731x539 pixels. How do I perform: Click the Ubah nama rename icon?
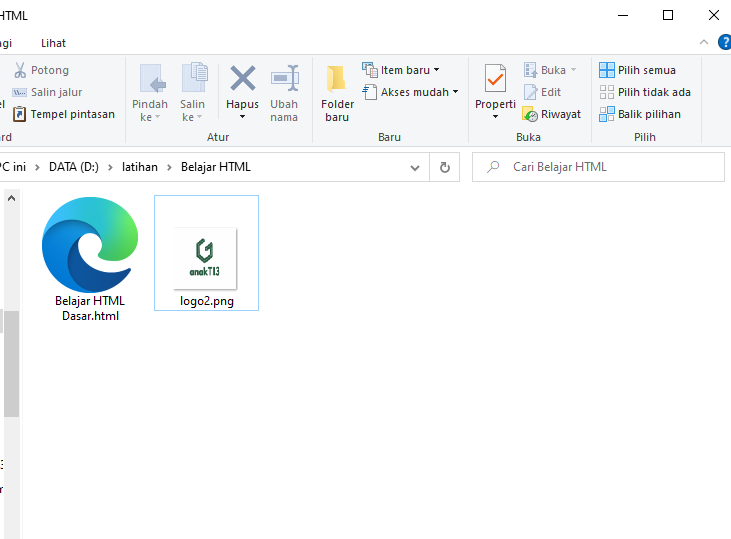pos(284,78)
